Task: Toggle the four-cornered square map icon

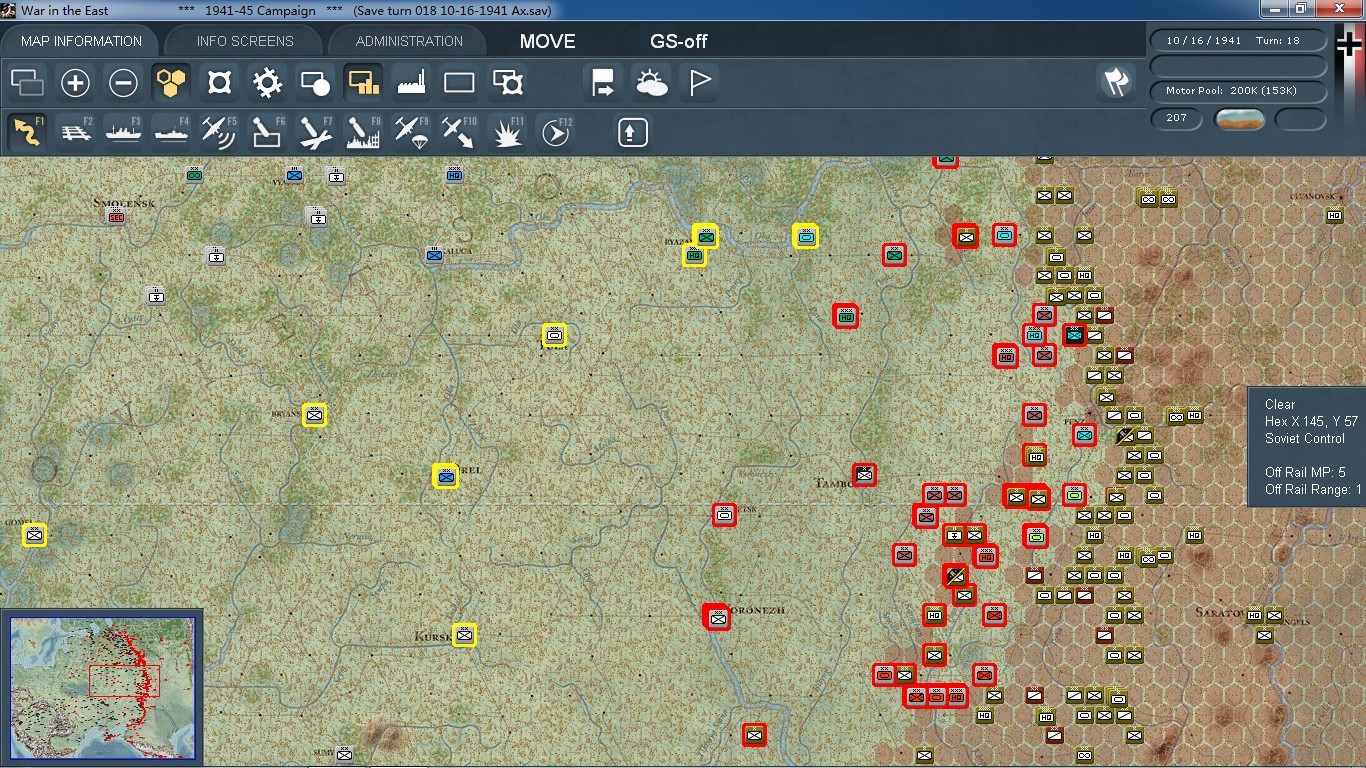Action: pyautogui.click(x=219, y=83)
